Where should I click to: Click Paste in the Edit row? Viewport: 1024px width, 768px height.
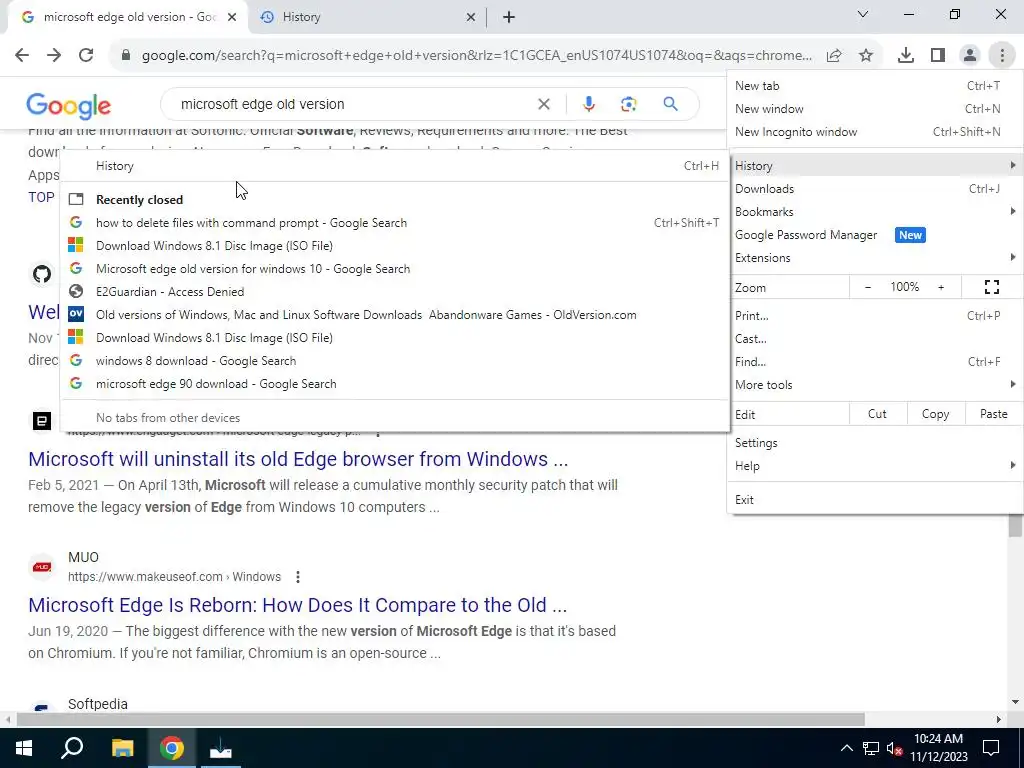click(993, 414)
